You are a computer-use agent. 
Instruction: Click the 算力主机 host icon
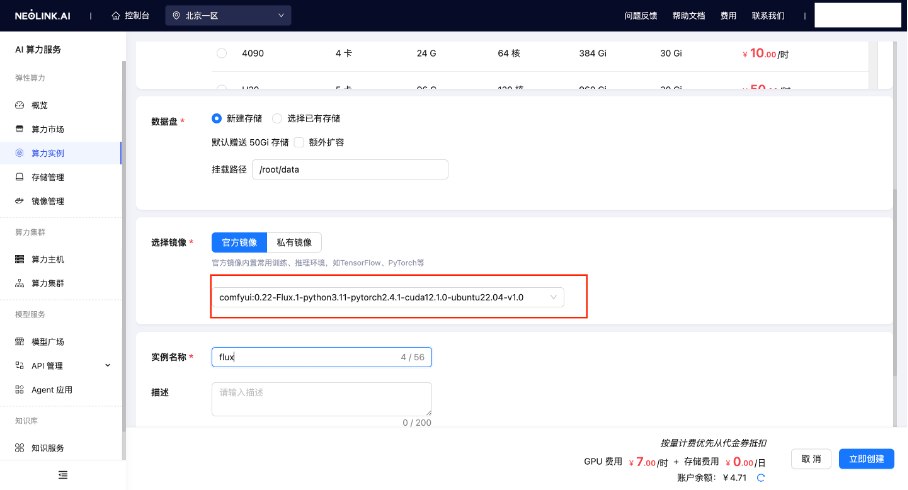(x=20, y=259)
